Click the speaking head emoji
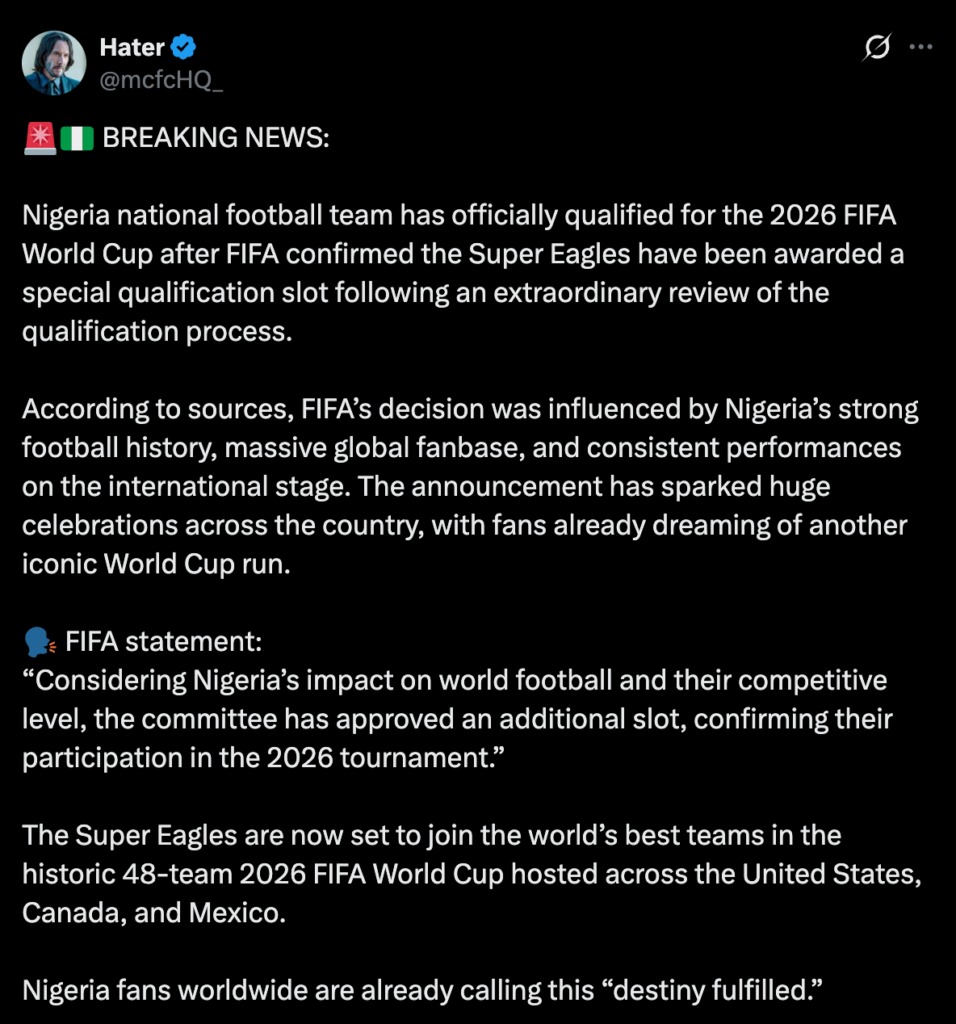This screenshot has width=956, height=1024. click(x=39, y=640)
